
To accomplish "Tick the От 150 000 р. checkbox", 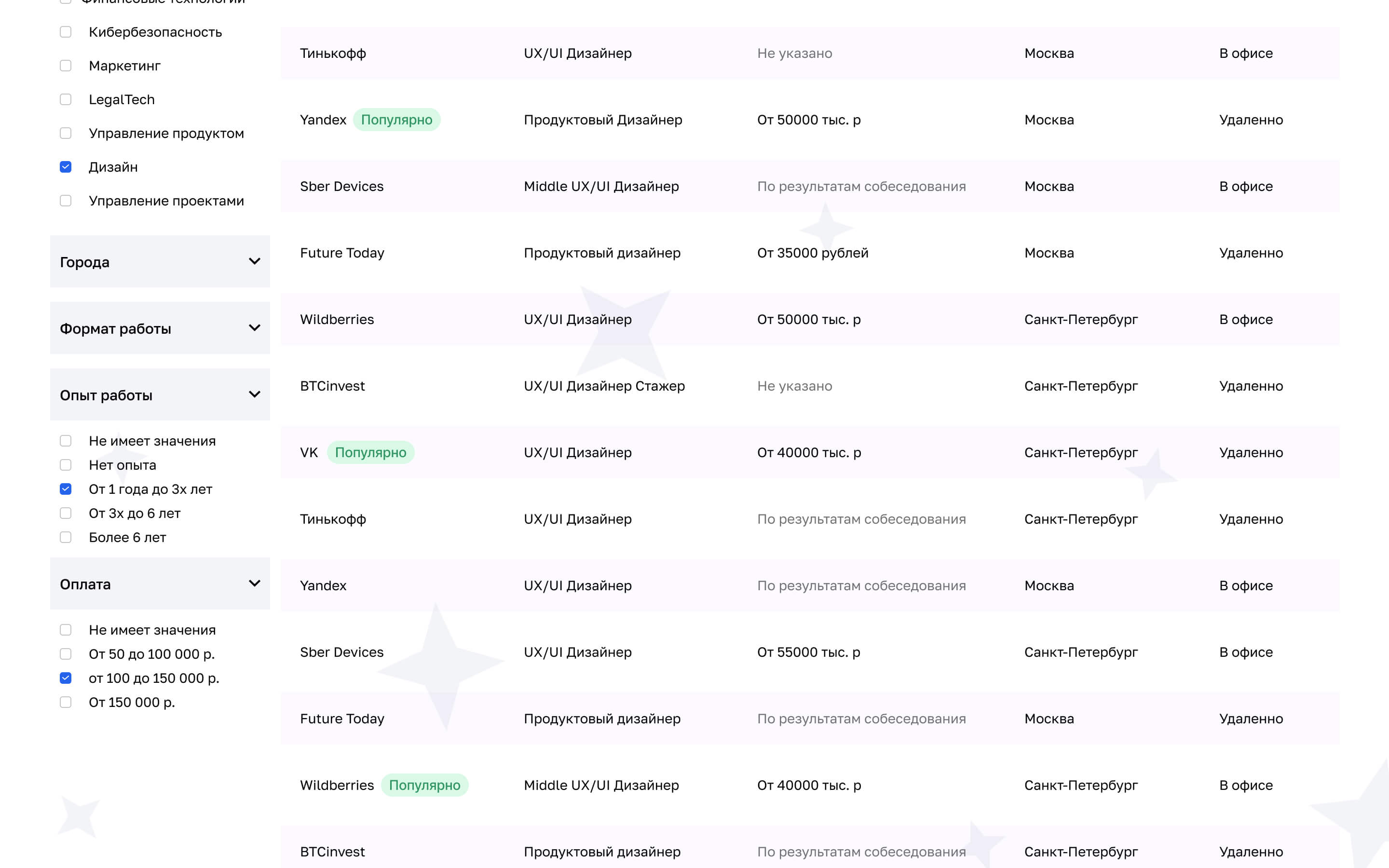I will [66, 702].
